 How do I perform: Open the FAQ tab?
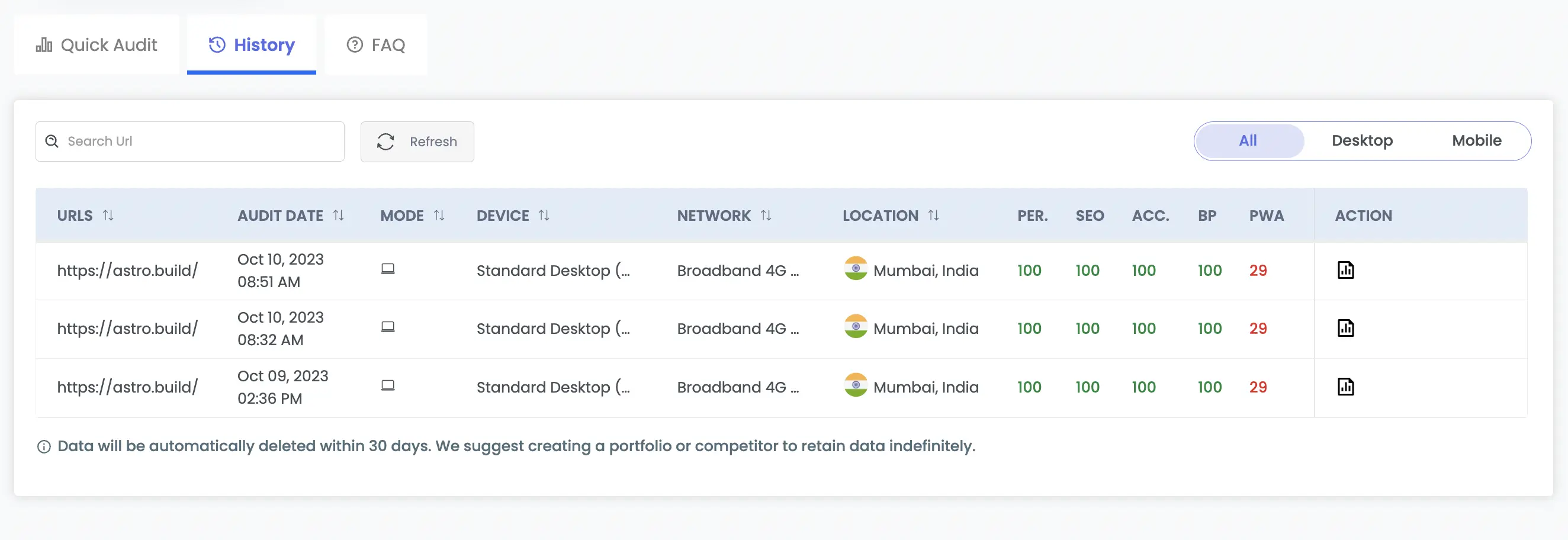click(375, 44)
